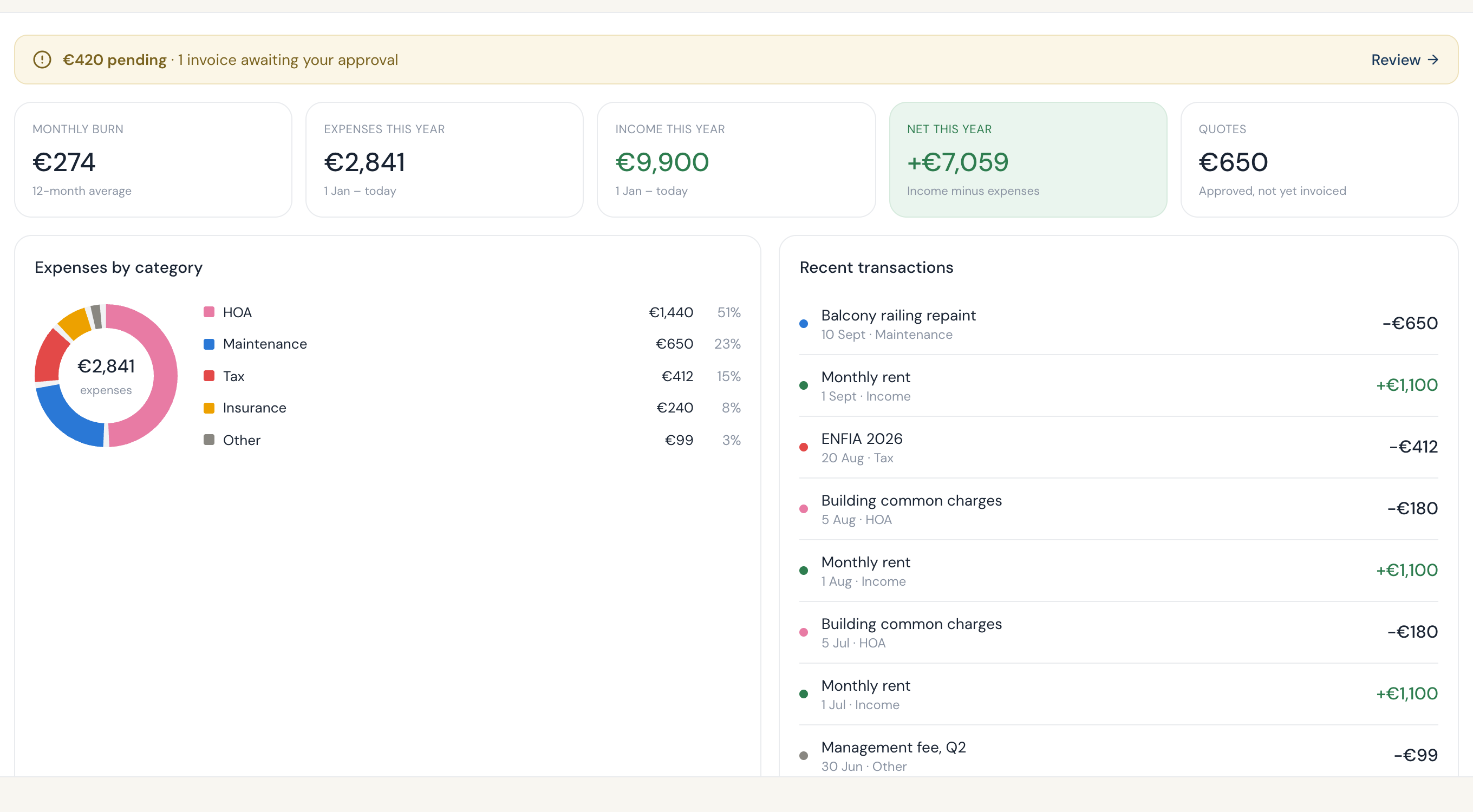Screen dimensions: 1473x812
Task: Open the Income This Year card
Action: click(x=736, y=160)
